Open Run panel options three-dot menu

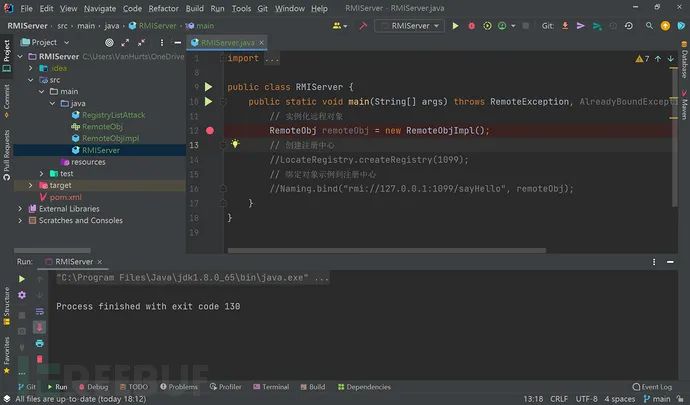[654, 262]
